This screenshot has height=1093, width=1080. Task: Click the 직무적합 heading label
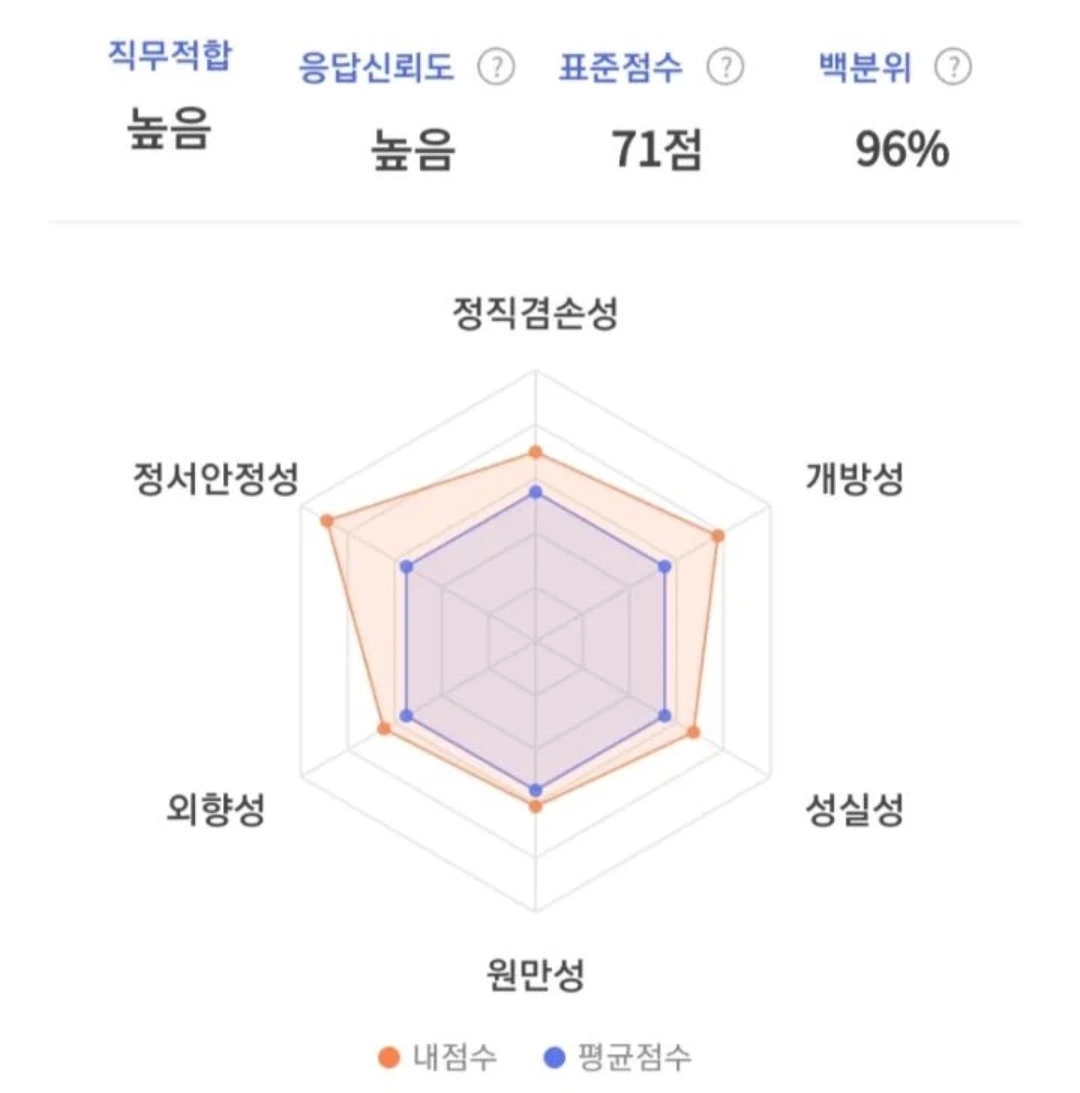169,56
